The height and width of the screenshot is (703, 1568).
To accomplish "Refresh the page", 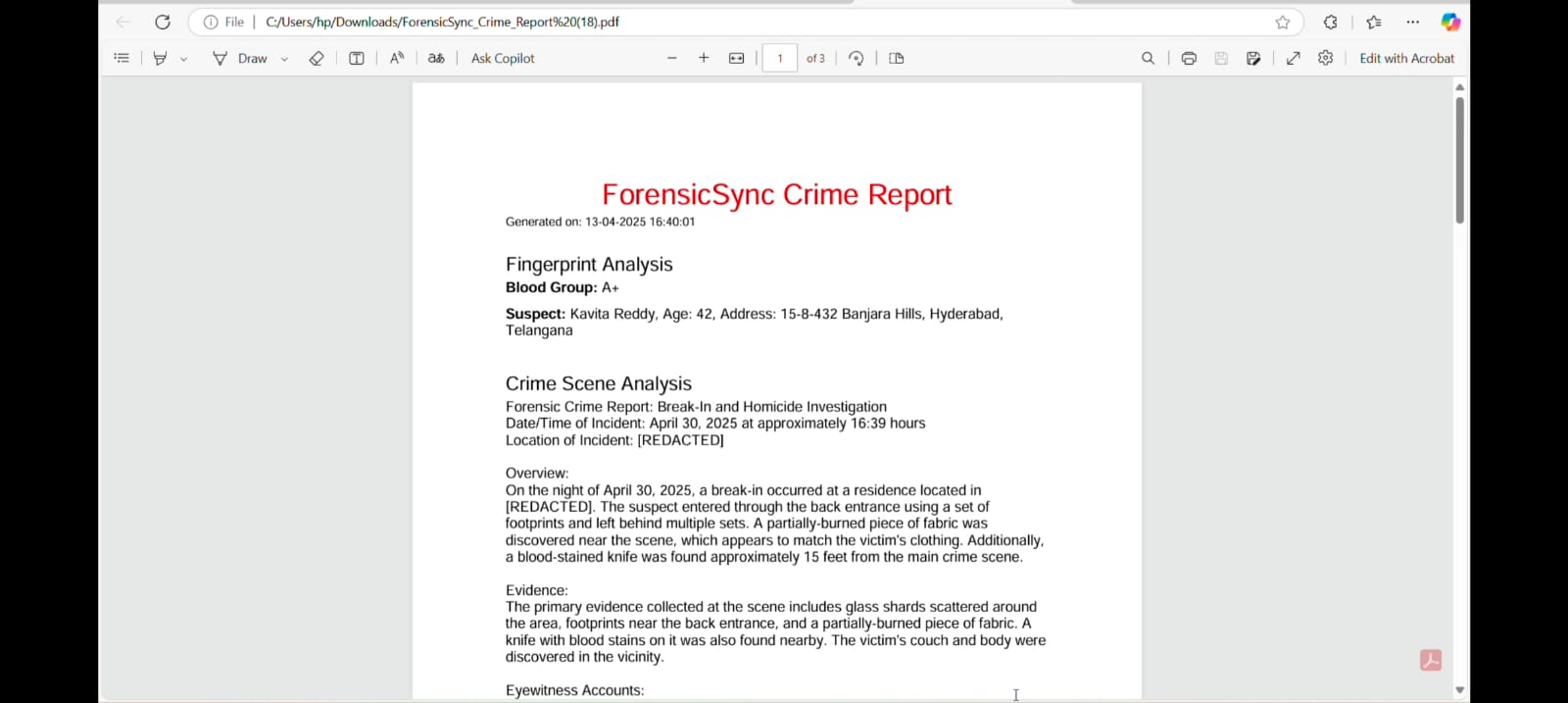I will (x=163, y=22).
